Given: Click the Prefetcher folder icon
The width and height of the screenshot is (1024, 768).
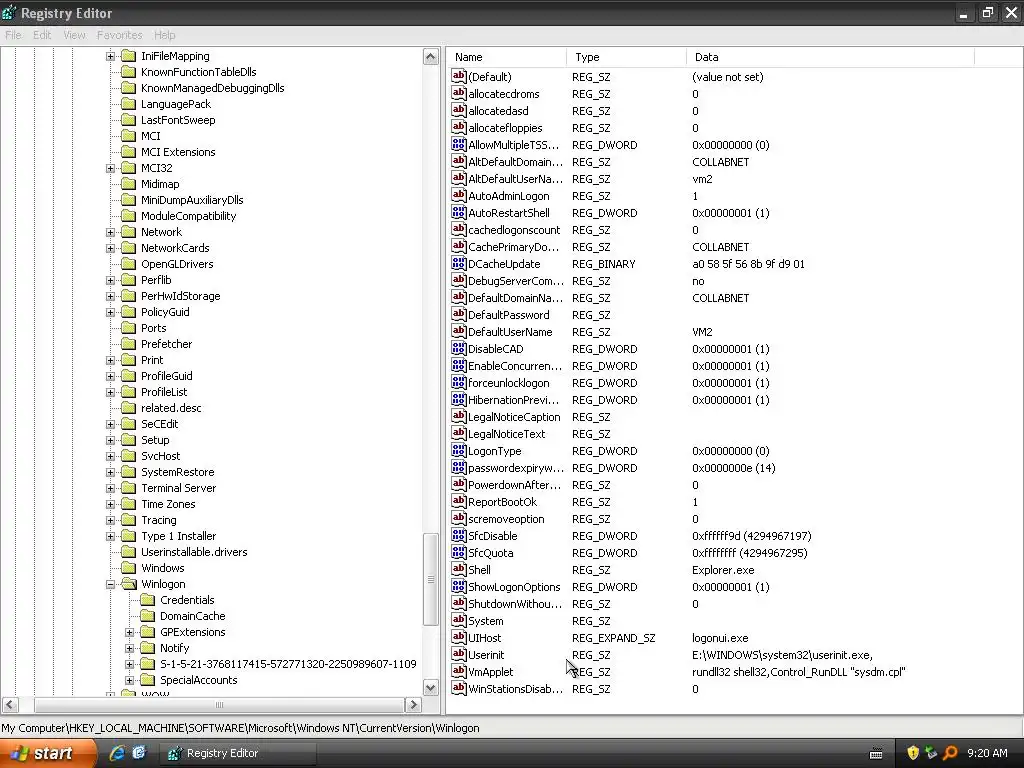Looking at the screenshot, I should [129, 344].
